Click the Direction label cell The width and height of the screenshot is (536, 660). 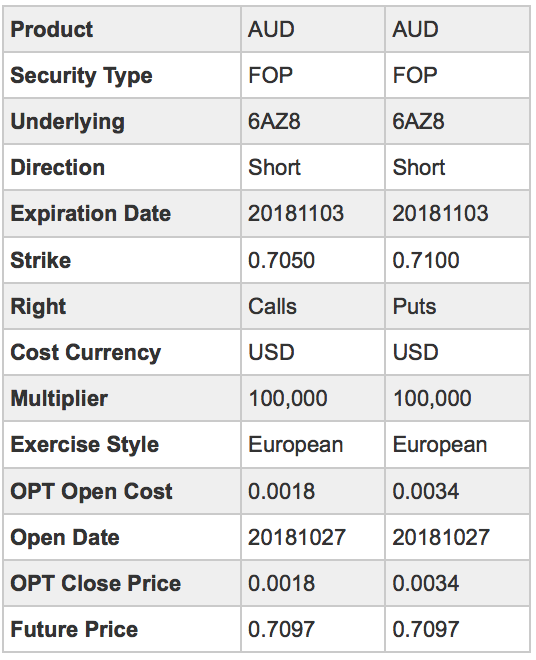click(122, 168)
